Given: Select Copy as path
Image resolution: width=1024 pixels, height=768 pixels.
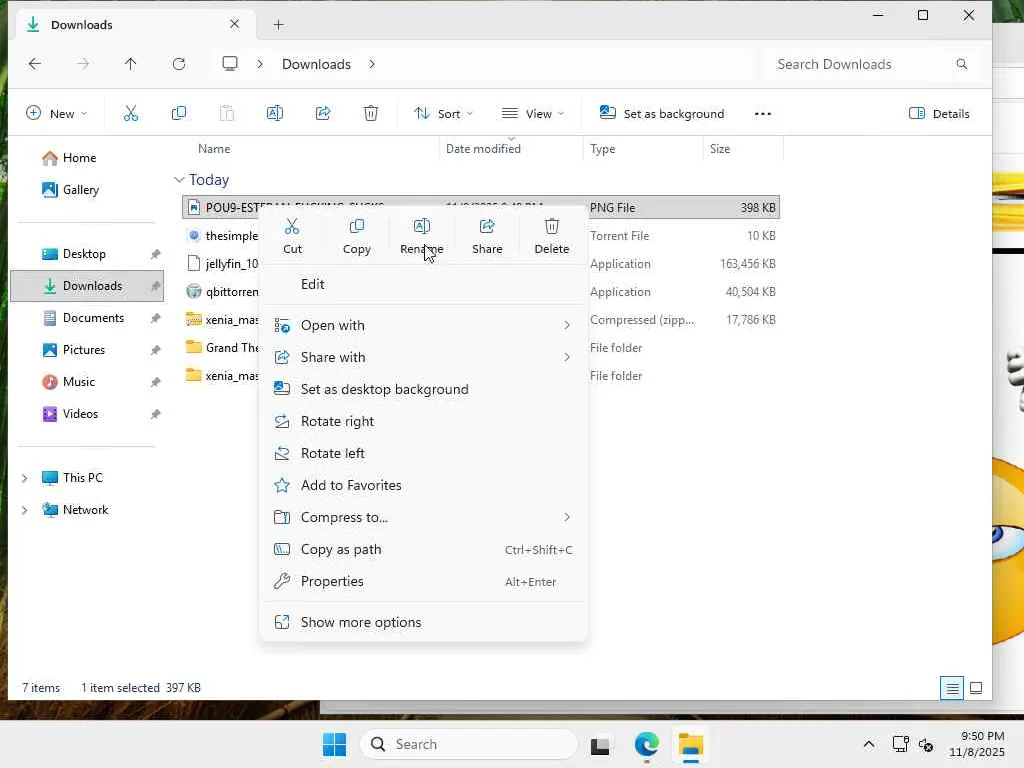Looking at the screenshot, I should tap(423, 549).
